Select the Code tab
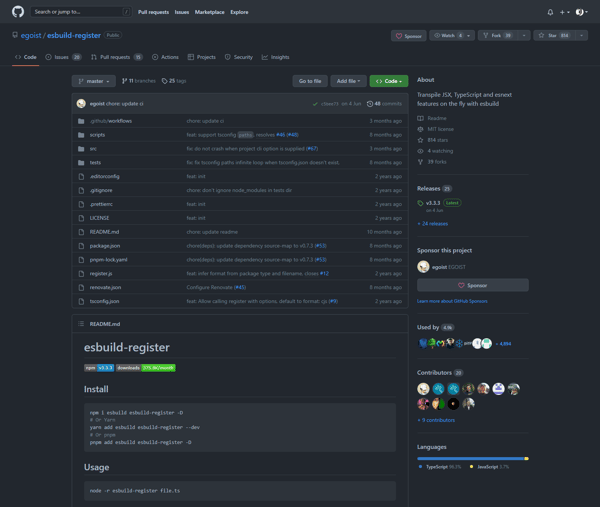600x507 pixels. (x=26, y=57)
